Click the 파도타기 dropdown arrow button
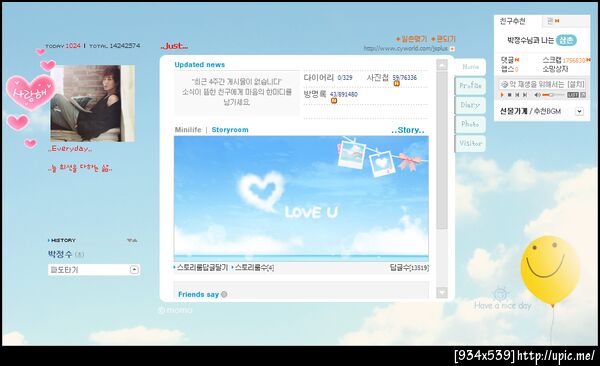 point(134,270)
